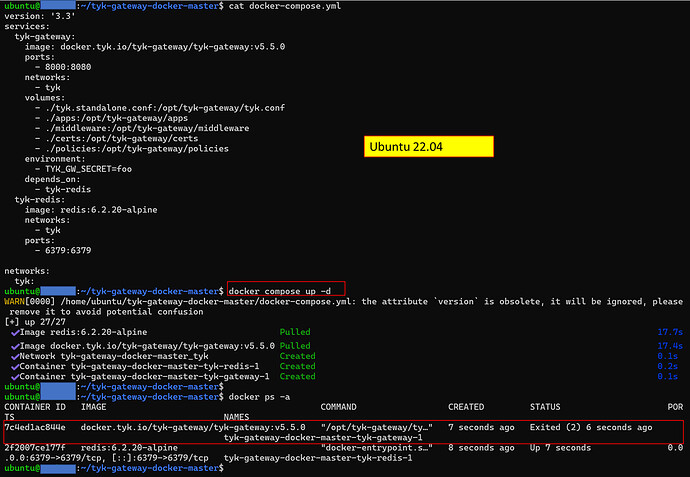Viewport: 690px width, 477px height.
Task: Click the yellow Ubuntu 22.04 label
Action: click(x=430, y=146)
